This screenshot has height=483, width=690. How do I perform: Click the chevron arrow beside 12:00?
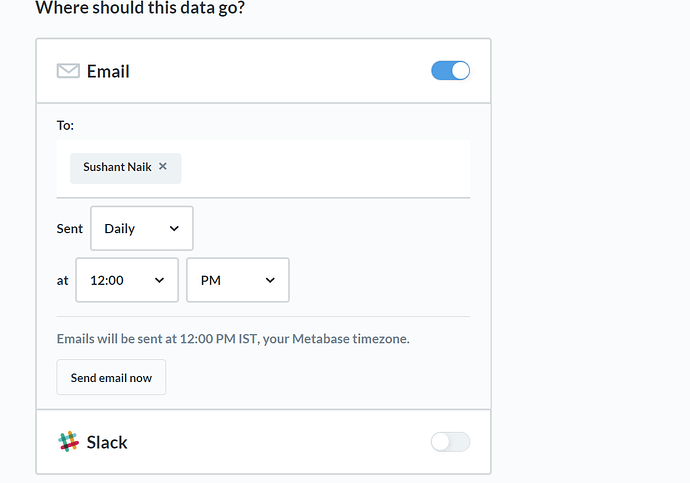pos(160,280)
